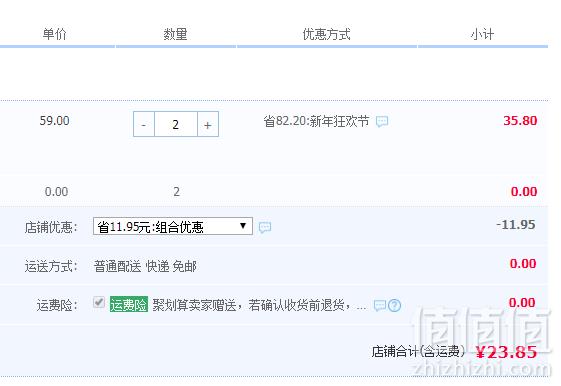
Task: Click the 店铺优惠 label
Action: point(51,227)
